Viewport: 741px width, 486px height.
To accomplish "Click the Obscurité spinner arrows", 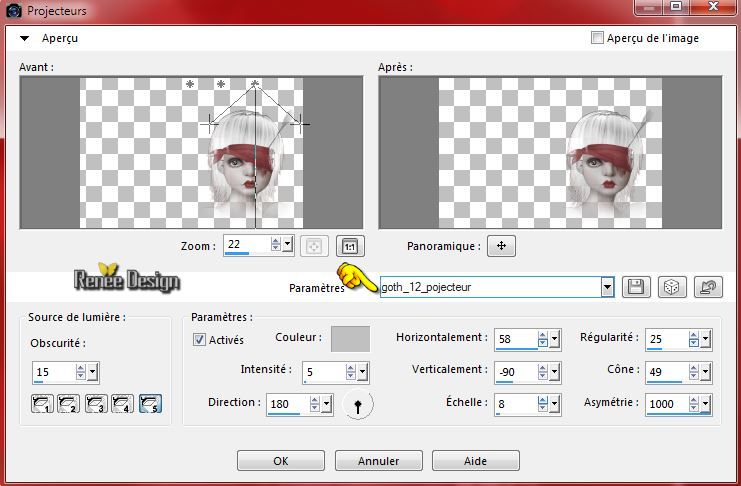I will click(x=81, y=372).
